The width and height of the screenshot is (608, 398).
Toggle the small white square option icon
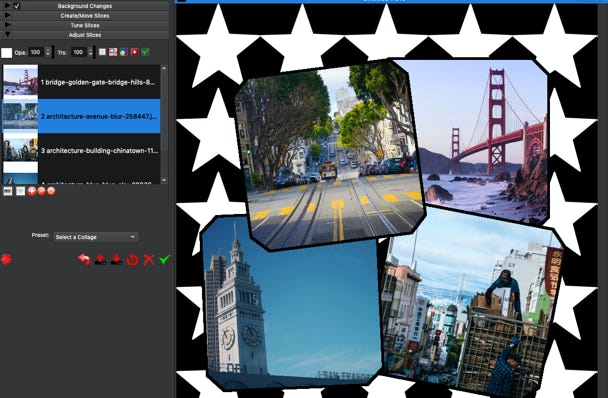[102, 52]
